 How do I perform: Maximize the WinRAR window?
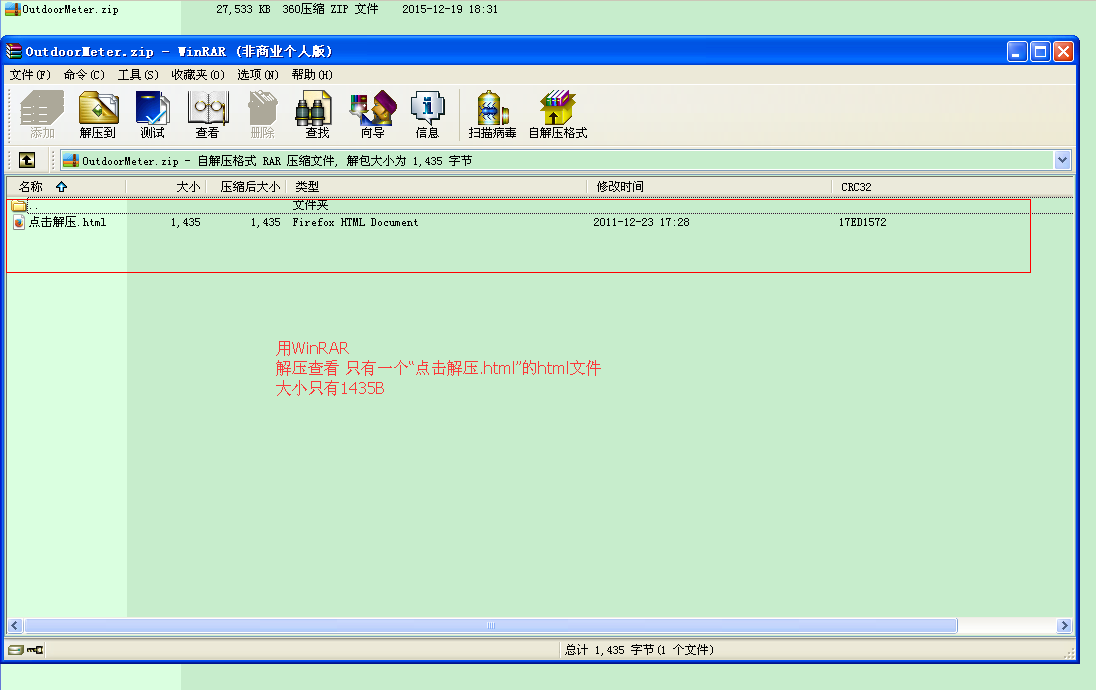(1040, 52)
